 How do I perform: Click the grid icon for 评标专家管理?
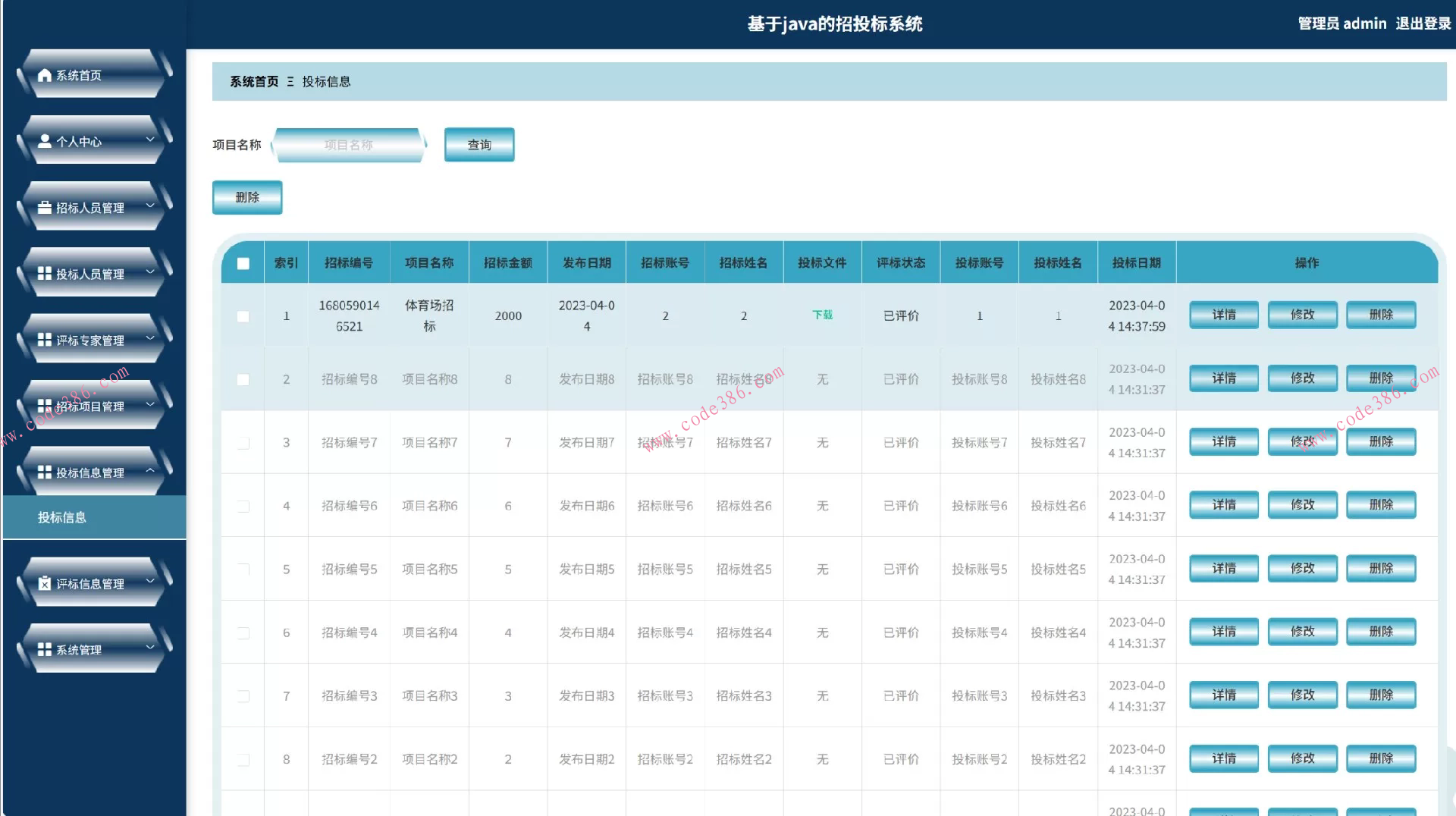(x=45, y=340)
